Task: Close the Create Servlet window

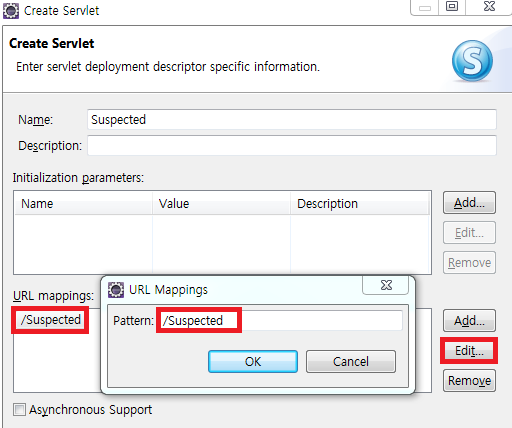Action: point(489,7)
